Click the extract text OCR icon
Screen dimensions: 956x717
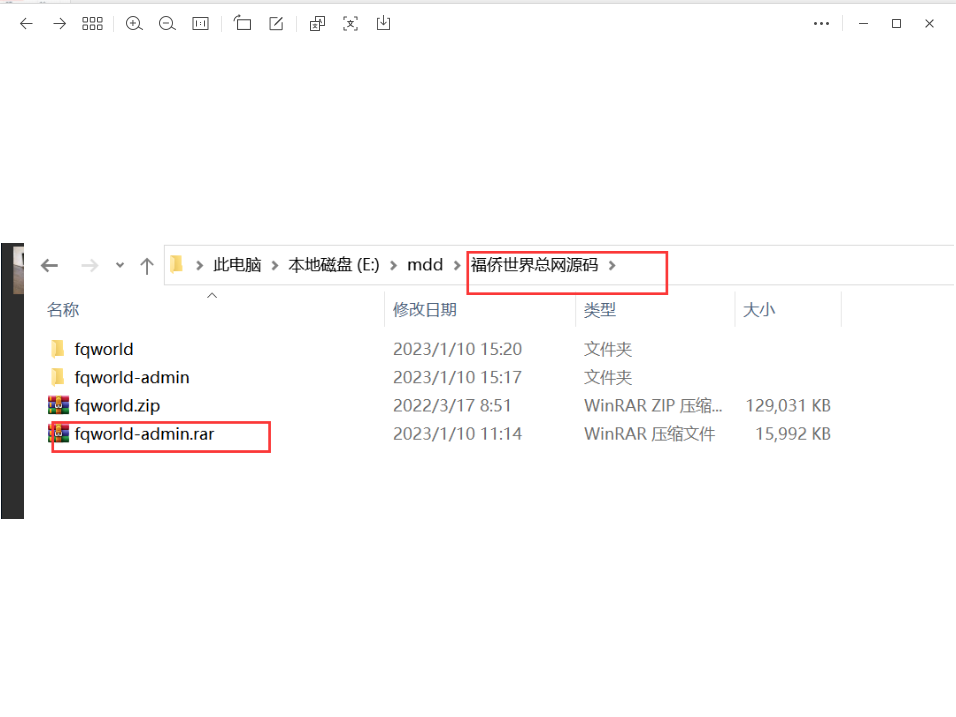click(350, 23)
